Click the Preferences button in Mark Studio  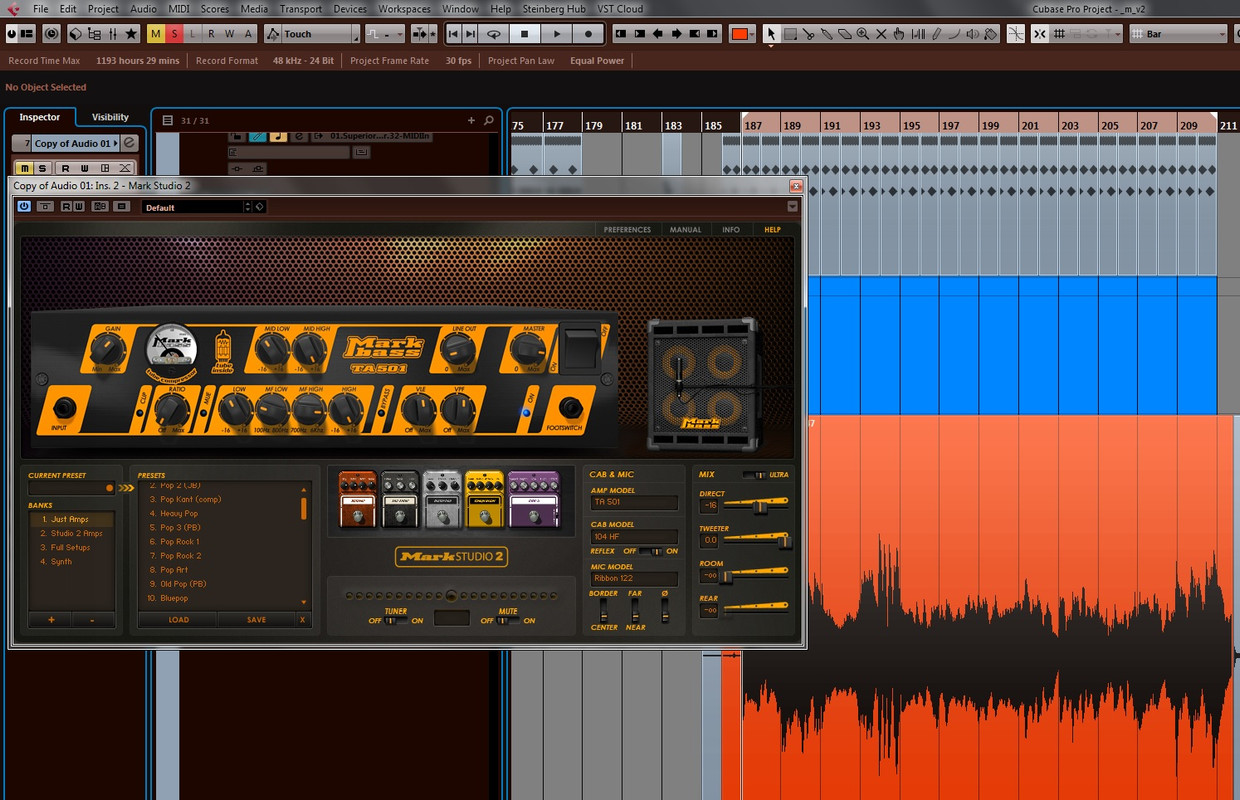pos(628,230)
